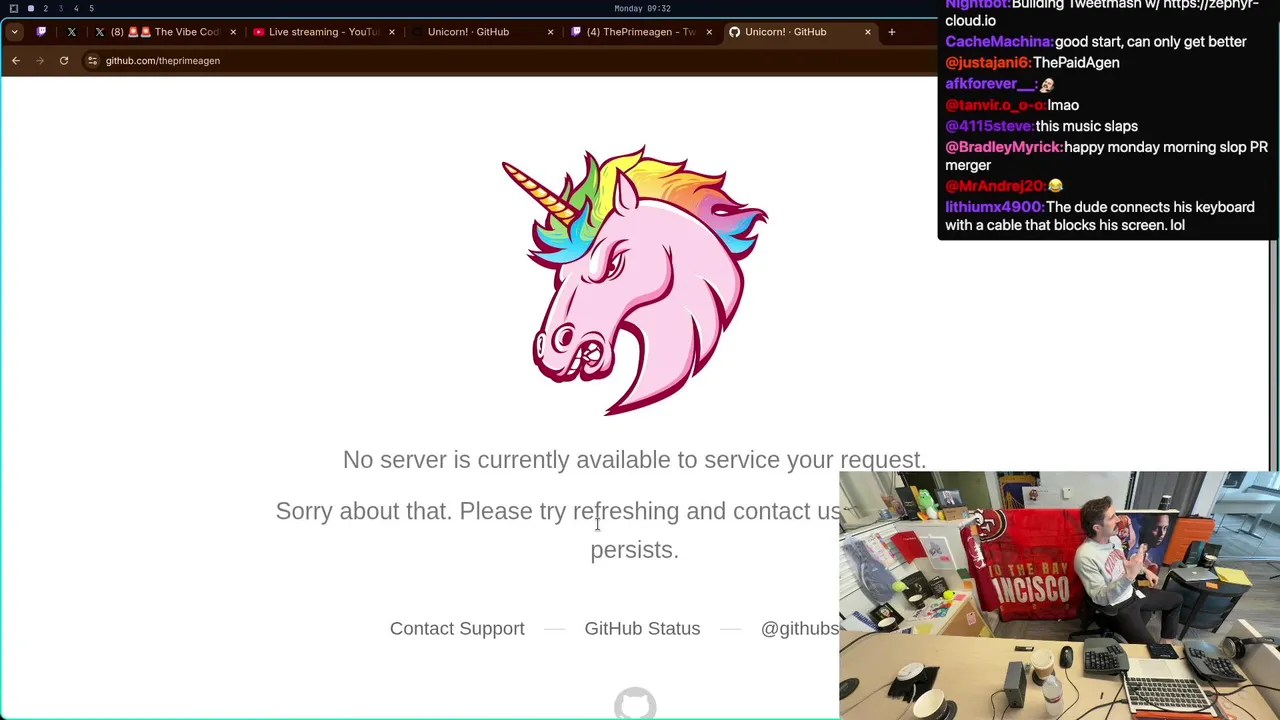Switch to the pinned Twitch tab

coord(41,32)
